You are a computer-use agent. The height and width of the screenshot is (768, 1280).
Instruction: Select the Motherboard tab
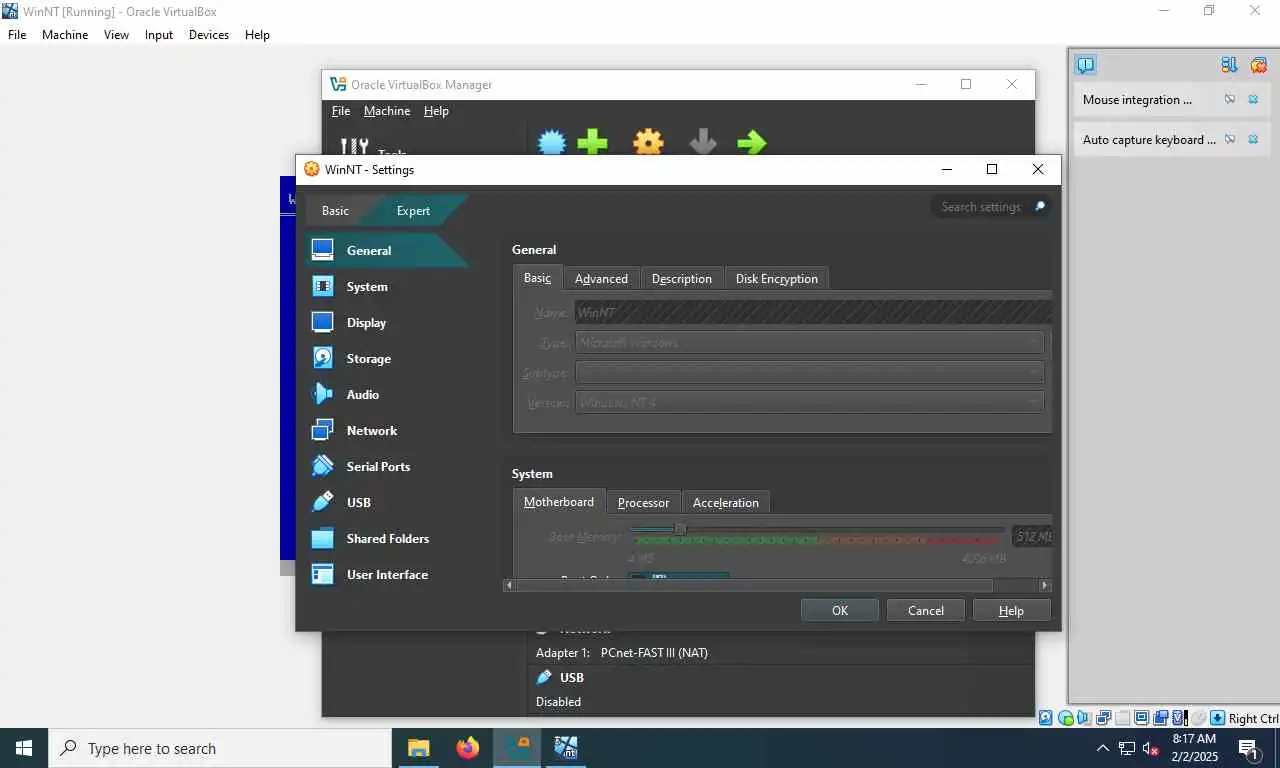coord(559,502)
